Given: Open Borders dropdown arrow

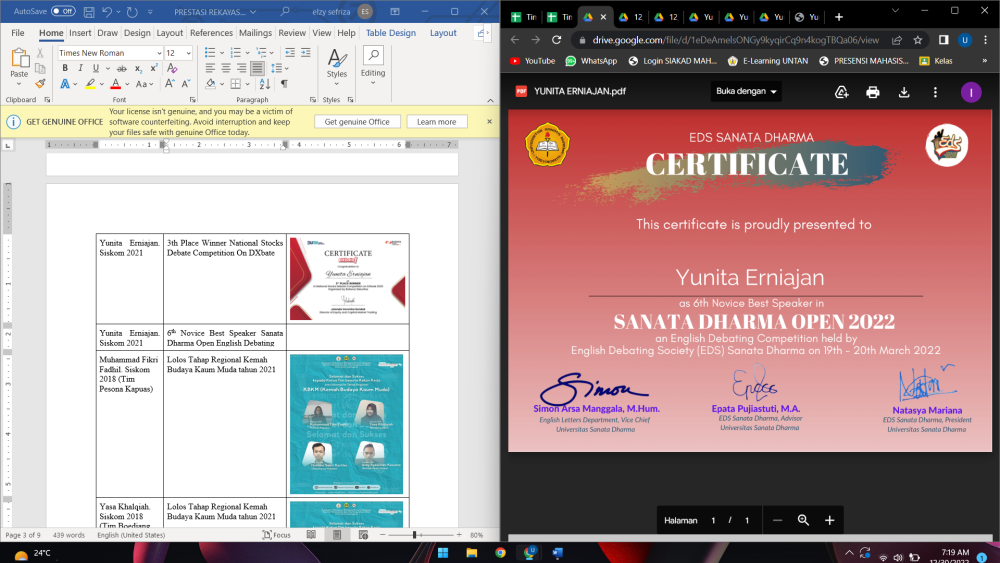Looking at the screenshot, I should pyautogui.click(x=247, y=84).
